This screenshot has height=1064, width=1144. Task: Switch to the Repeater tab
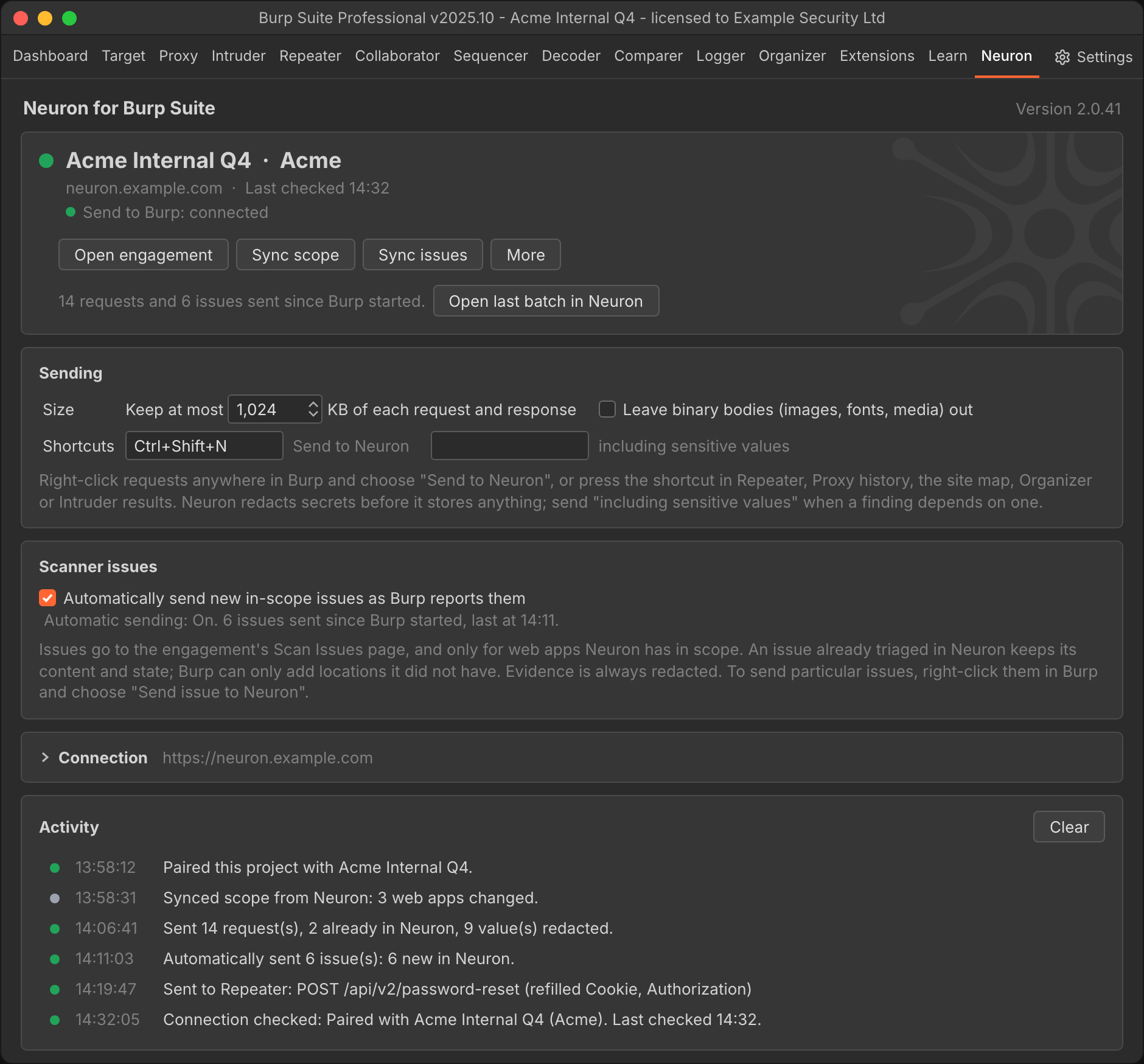pyautogui.click(x=310, y=56)
